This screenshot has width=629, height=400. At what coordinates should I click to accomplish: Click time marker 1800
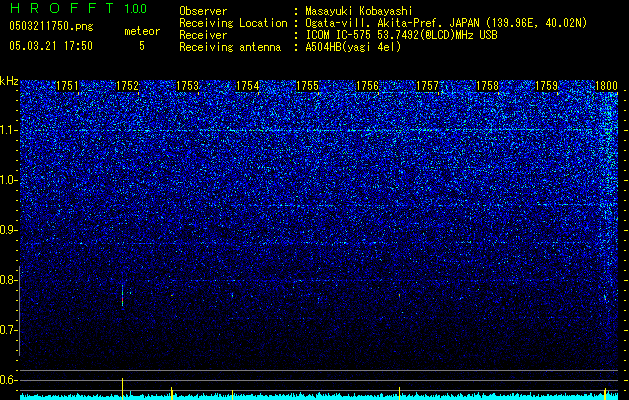(606, 86)
